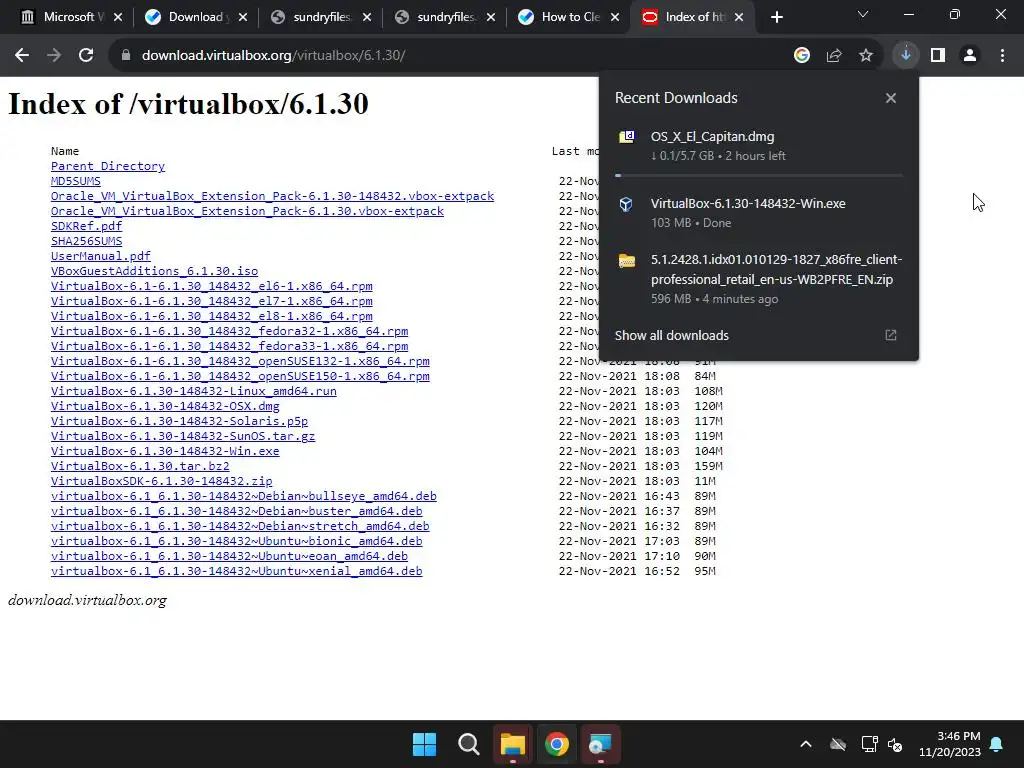Go back using browser back arrow
1024x768 pixels.
[22, 56]
